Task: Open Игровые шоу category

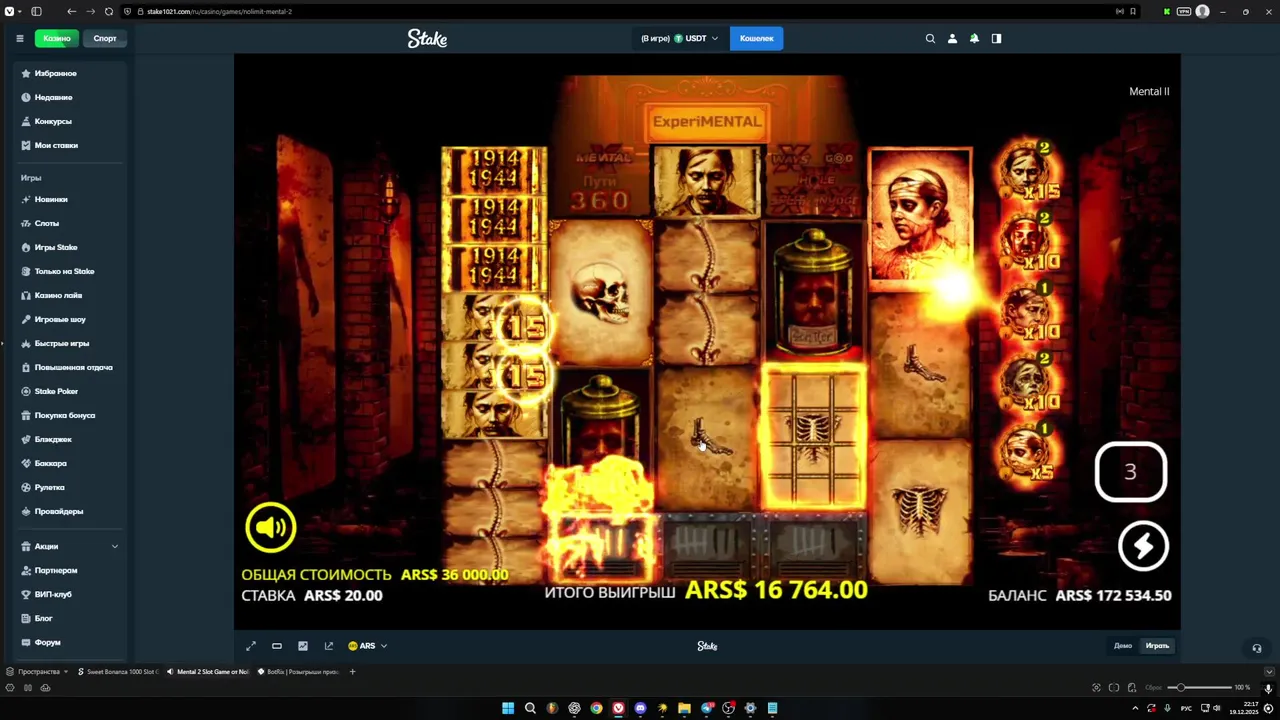Action: click(x=70, y=319)
